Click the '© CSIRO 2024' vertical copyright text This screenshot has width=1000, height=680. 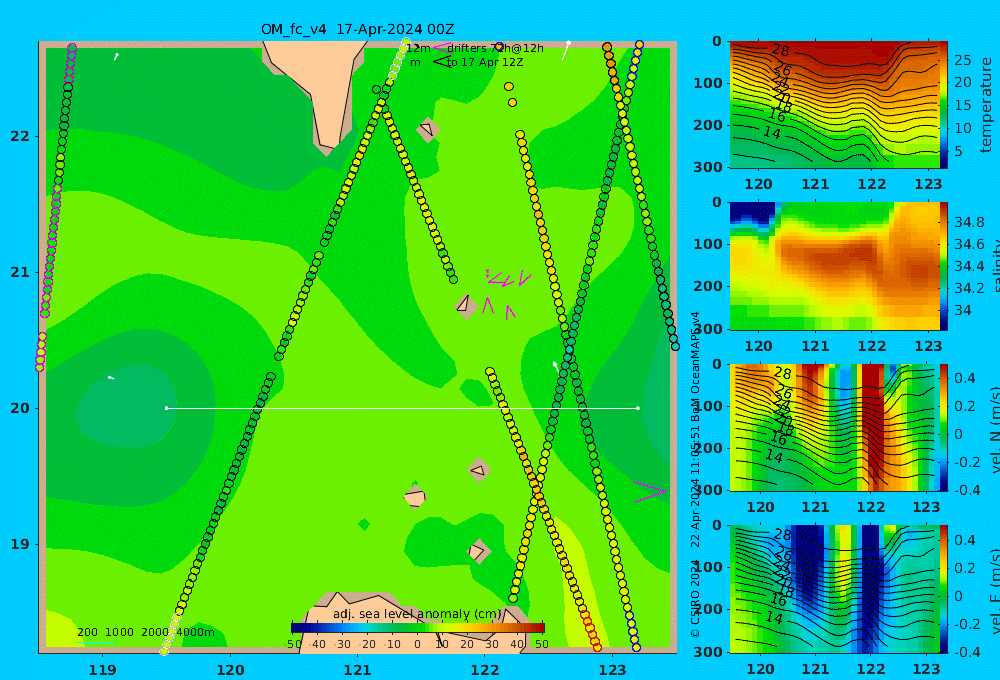click(695, 599)
